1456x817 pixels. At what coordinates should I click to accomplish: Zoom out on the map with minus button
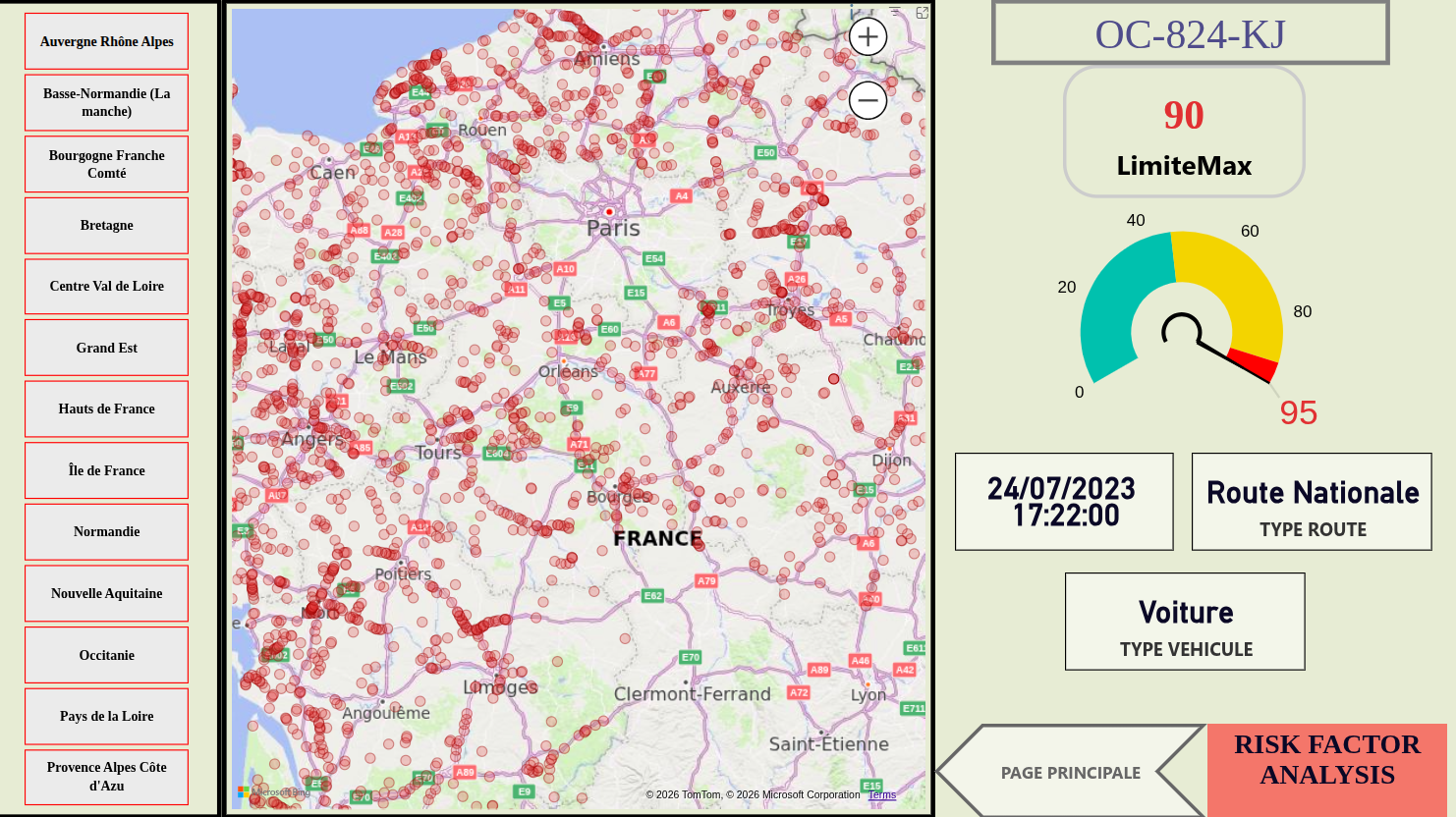point(868,100)
